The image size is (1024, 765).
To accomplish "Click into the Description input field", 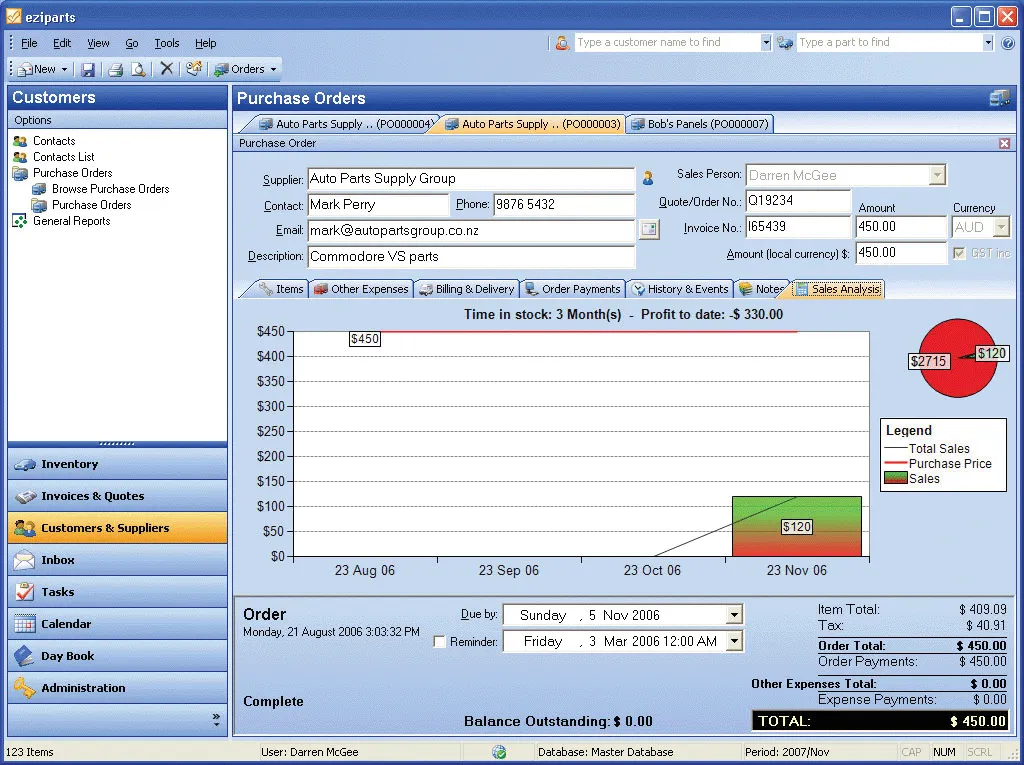I will pos(471,257).
